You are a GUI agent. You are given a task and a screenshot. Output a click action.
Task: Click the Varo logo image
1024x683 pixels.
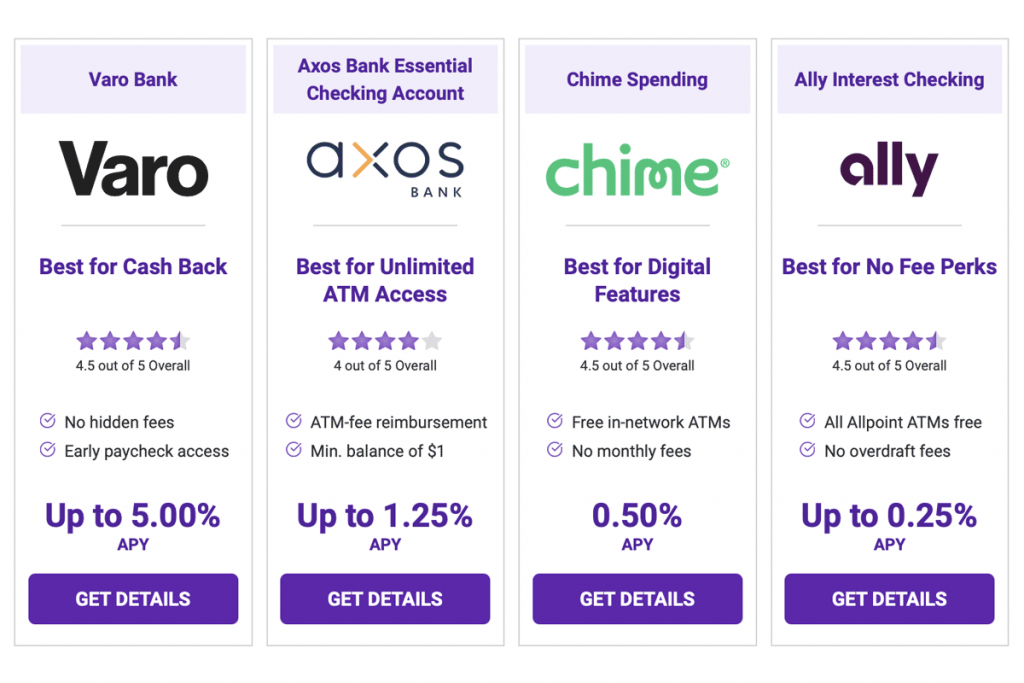pyautogui.click(x=133, y=169)
